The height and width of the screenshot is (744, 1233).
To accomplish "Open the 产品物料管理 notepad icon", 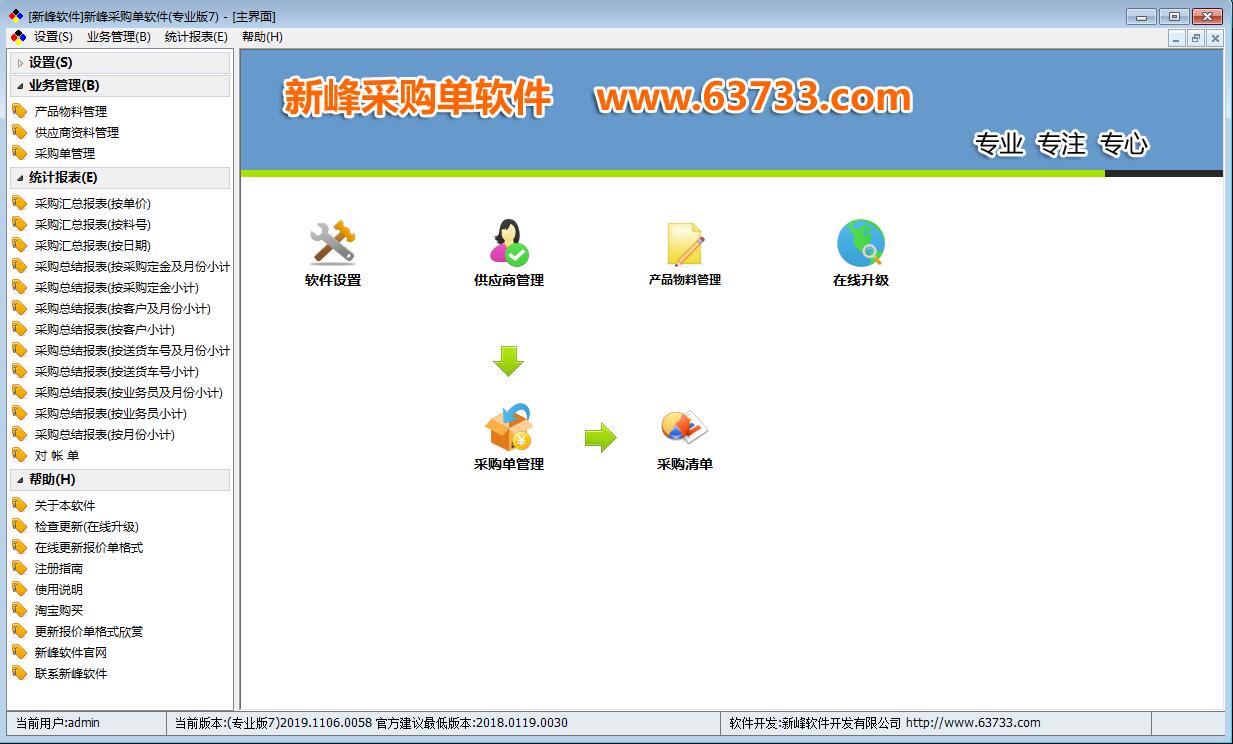I will point(685,243).
